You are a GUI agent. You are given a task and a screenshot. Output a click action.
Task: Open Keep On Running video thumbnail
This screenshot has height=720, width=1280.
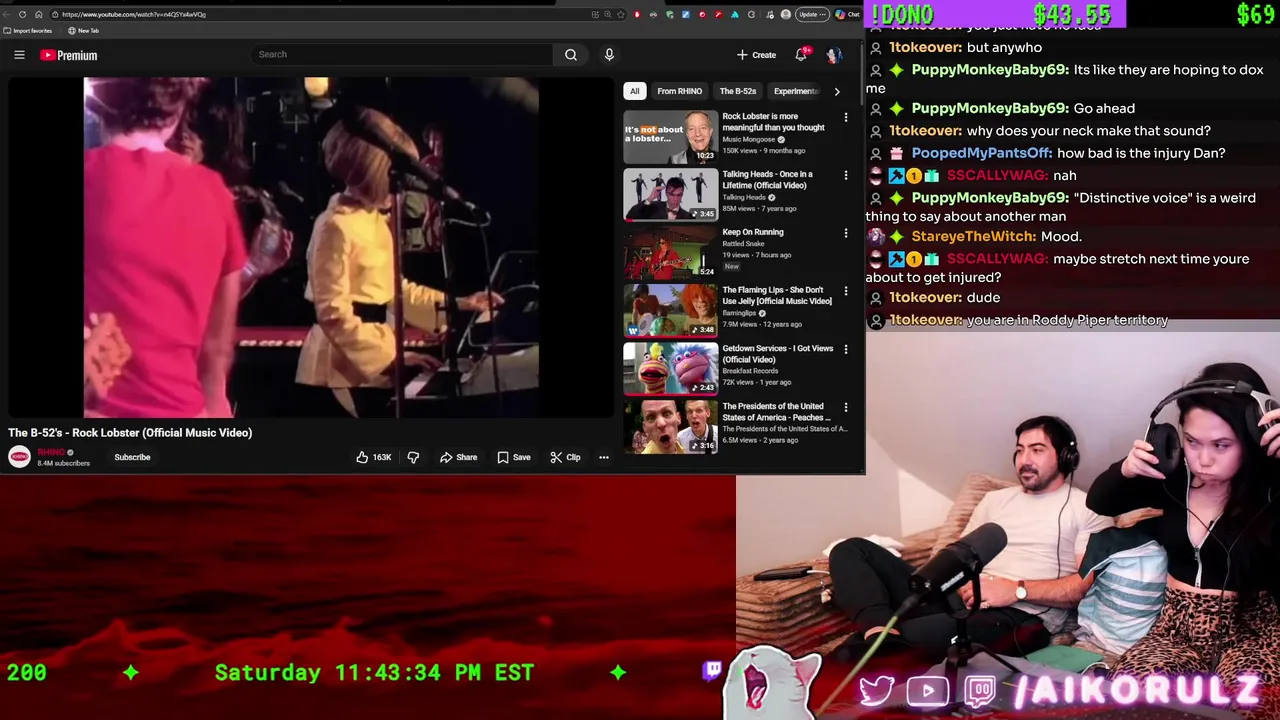click(670, 253)
